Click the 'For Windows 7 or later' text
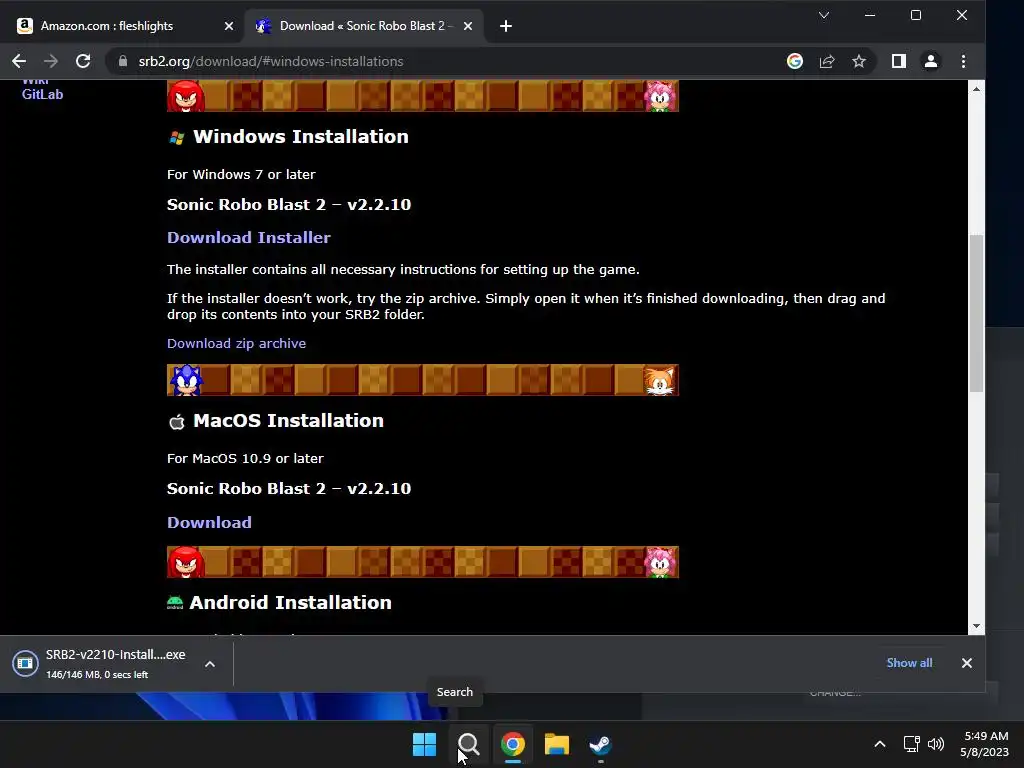Screen dimensions: 1024x768 241,174
